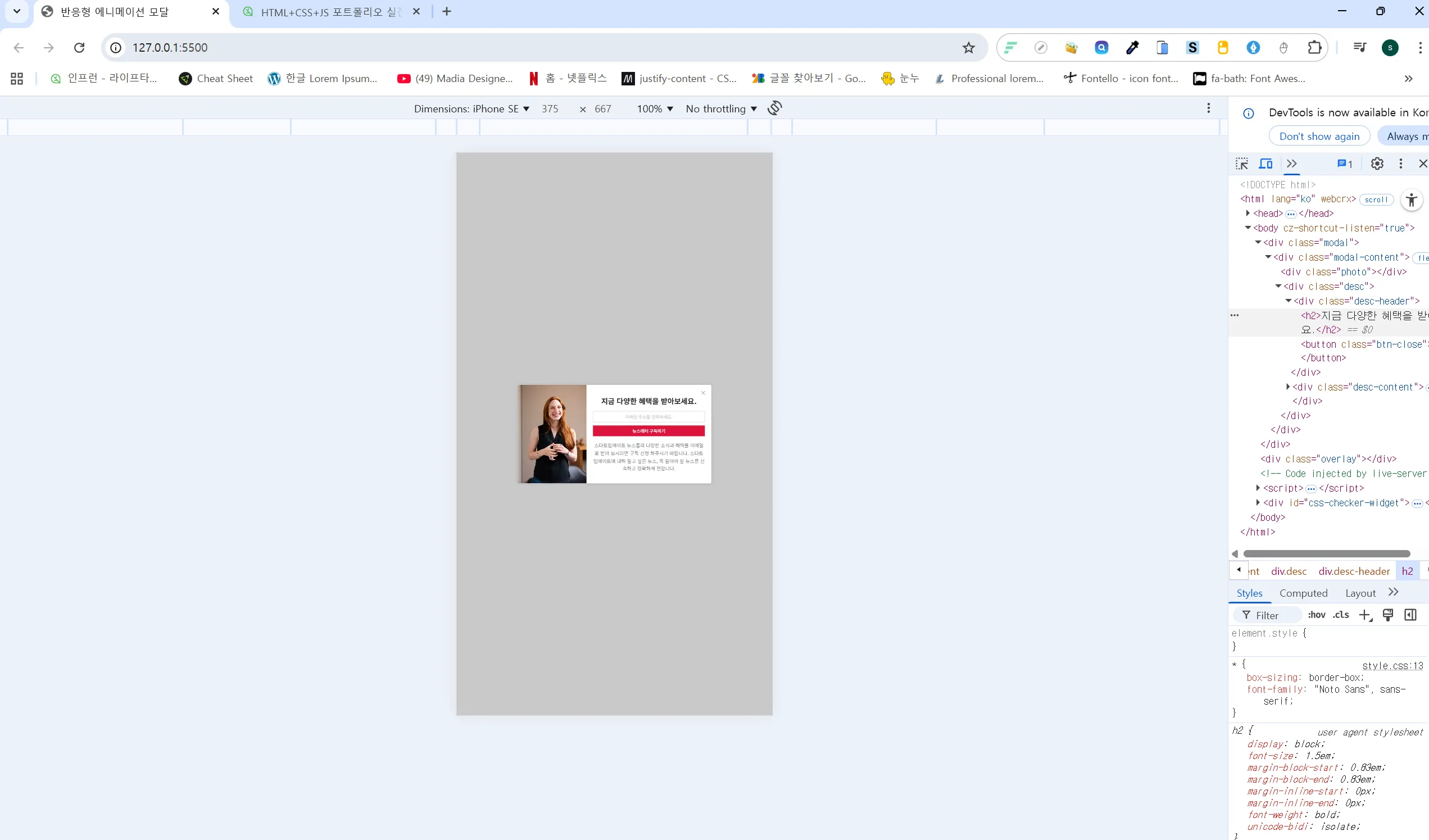1429x840 pixels.
Task: Open the Extensions puzzle-piece icon
Action: (x=1314, y=48)
